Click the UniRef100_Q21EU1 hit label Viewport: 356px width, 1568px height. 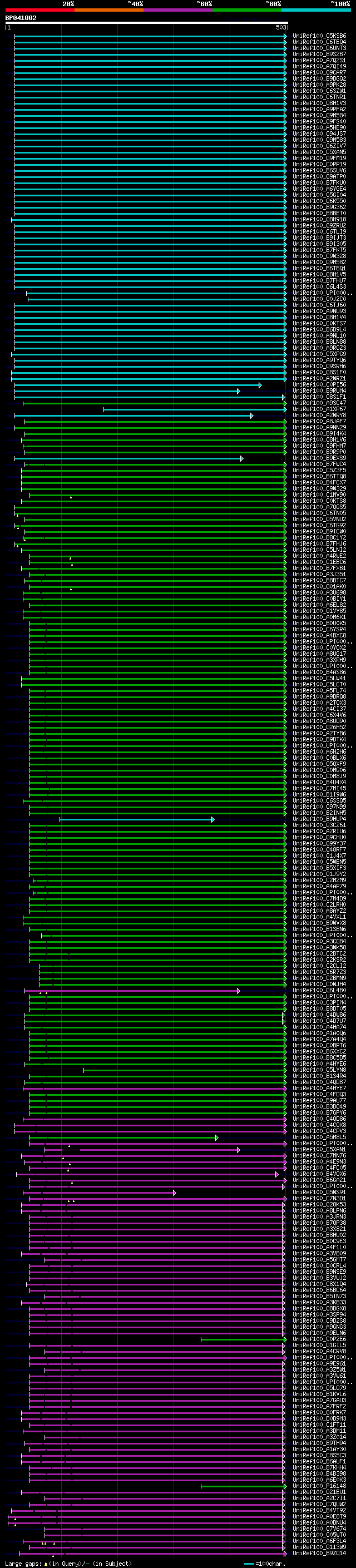[319, 1492]
